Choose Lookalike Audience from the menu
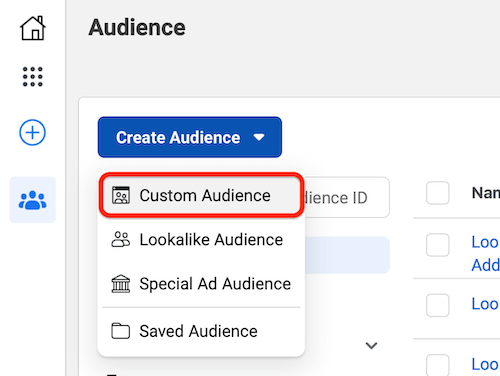The width and height of the screenshot is (500, 376). [x=201, y=239]
